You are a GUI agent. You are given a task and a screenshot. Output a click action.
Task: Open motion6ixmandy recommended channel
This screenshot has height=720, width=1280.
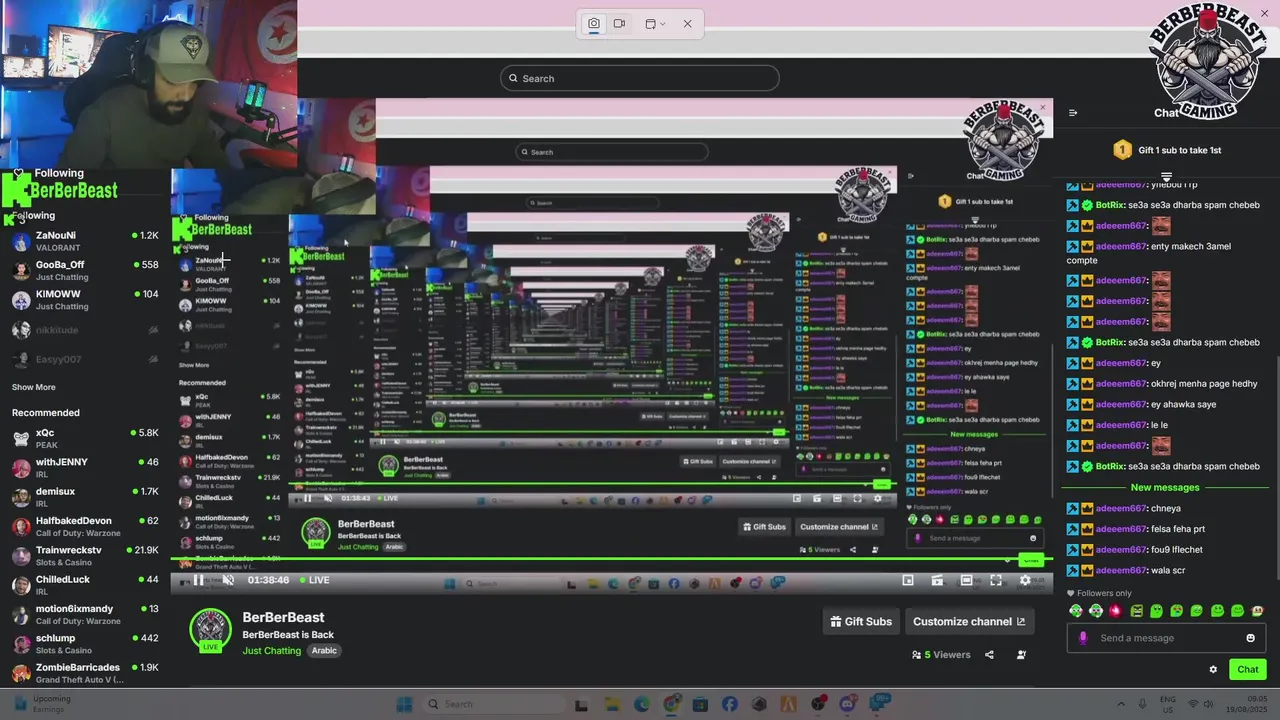pyautogui.click(x=84, y=614)
